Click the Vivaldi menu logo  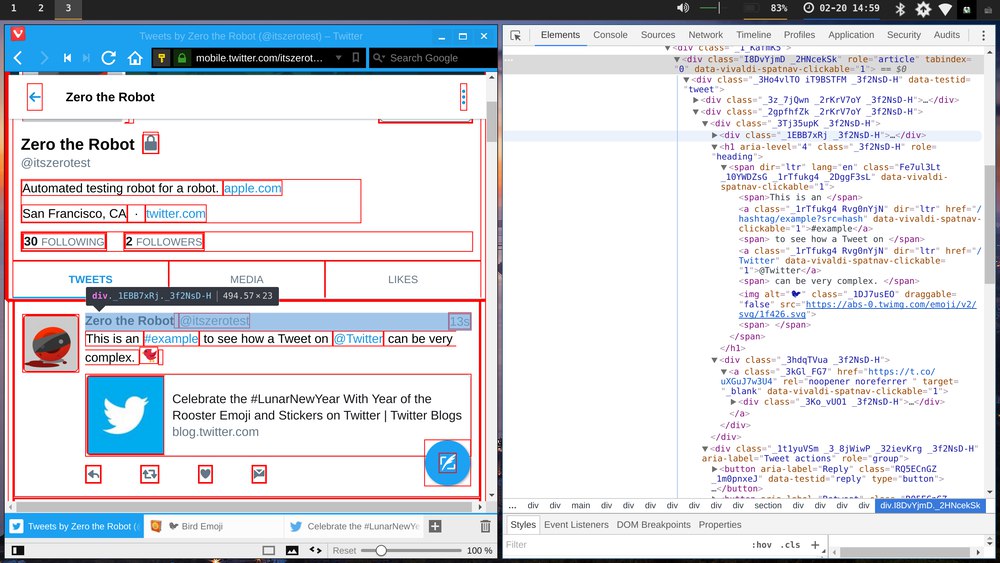point(18,34)
